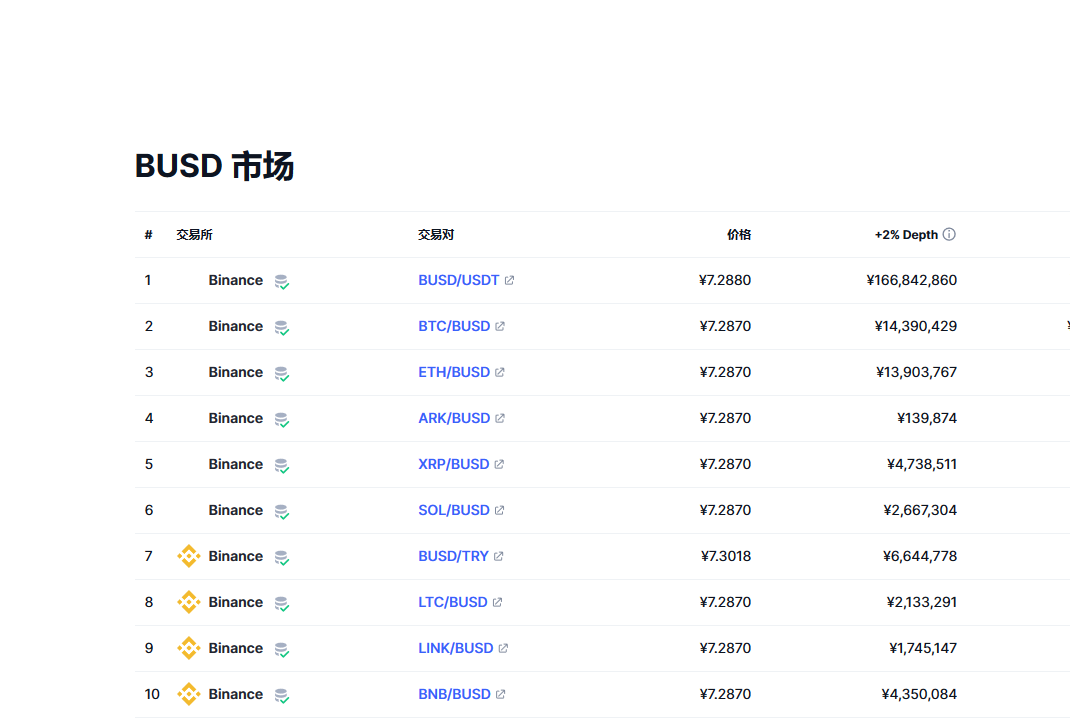Select the depth value ¥4,350,084
The image size is (1070, 720).
pyautogui.click(x=919, y=694)
